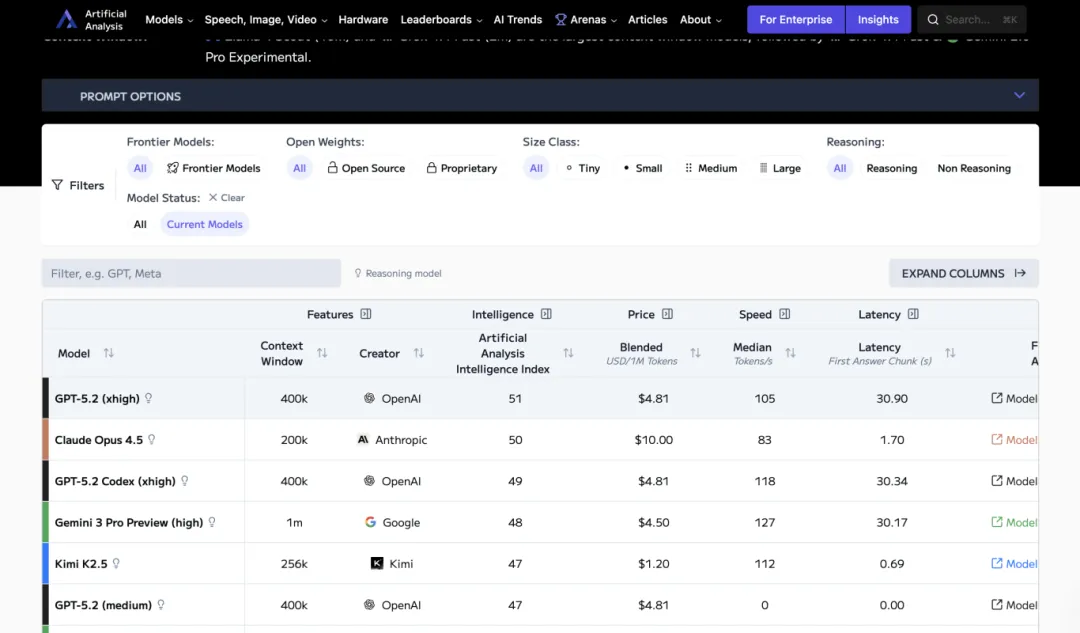The image size is (1080, 633).
Task: Open external model link icon for GPT-5.2 (xhigh)
Action: pyautogui.click(x=997, y=398)
